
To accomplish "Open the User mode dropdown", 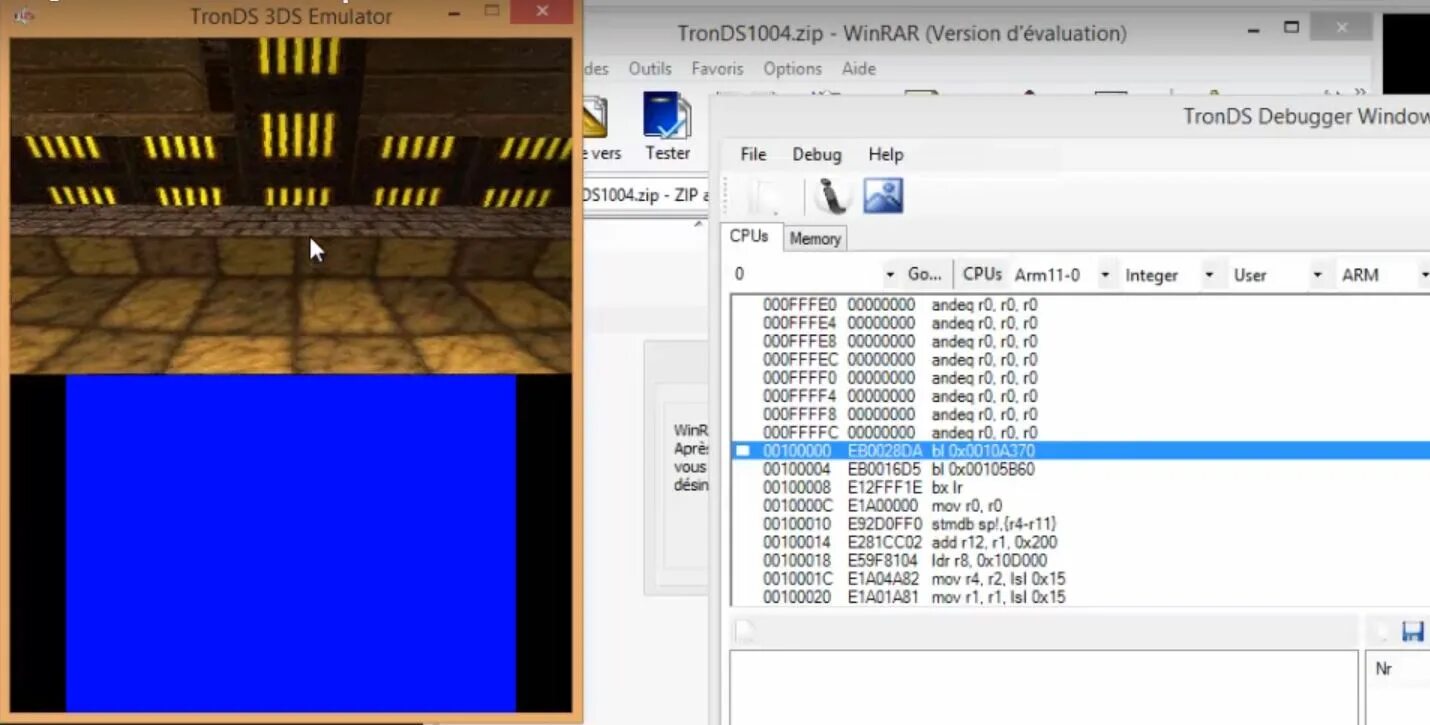I will (1317, 275).
